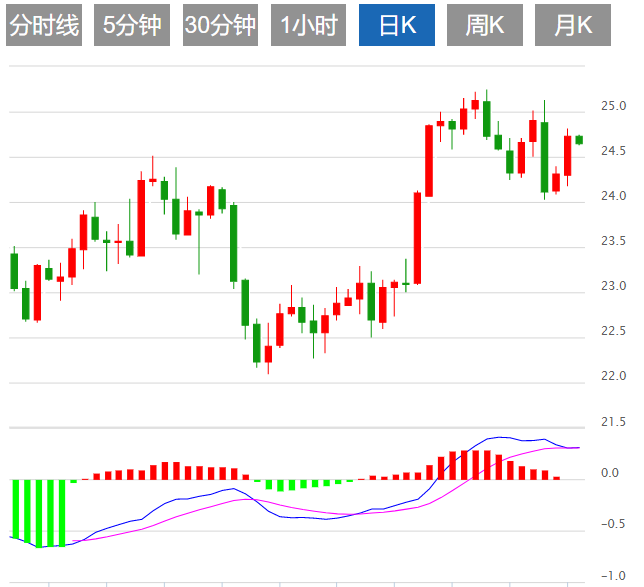Click the lowest red candlestick near 22.0

point(268,354)
